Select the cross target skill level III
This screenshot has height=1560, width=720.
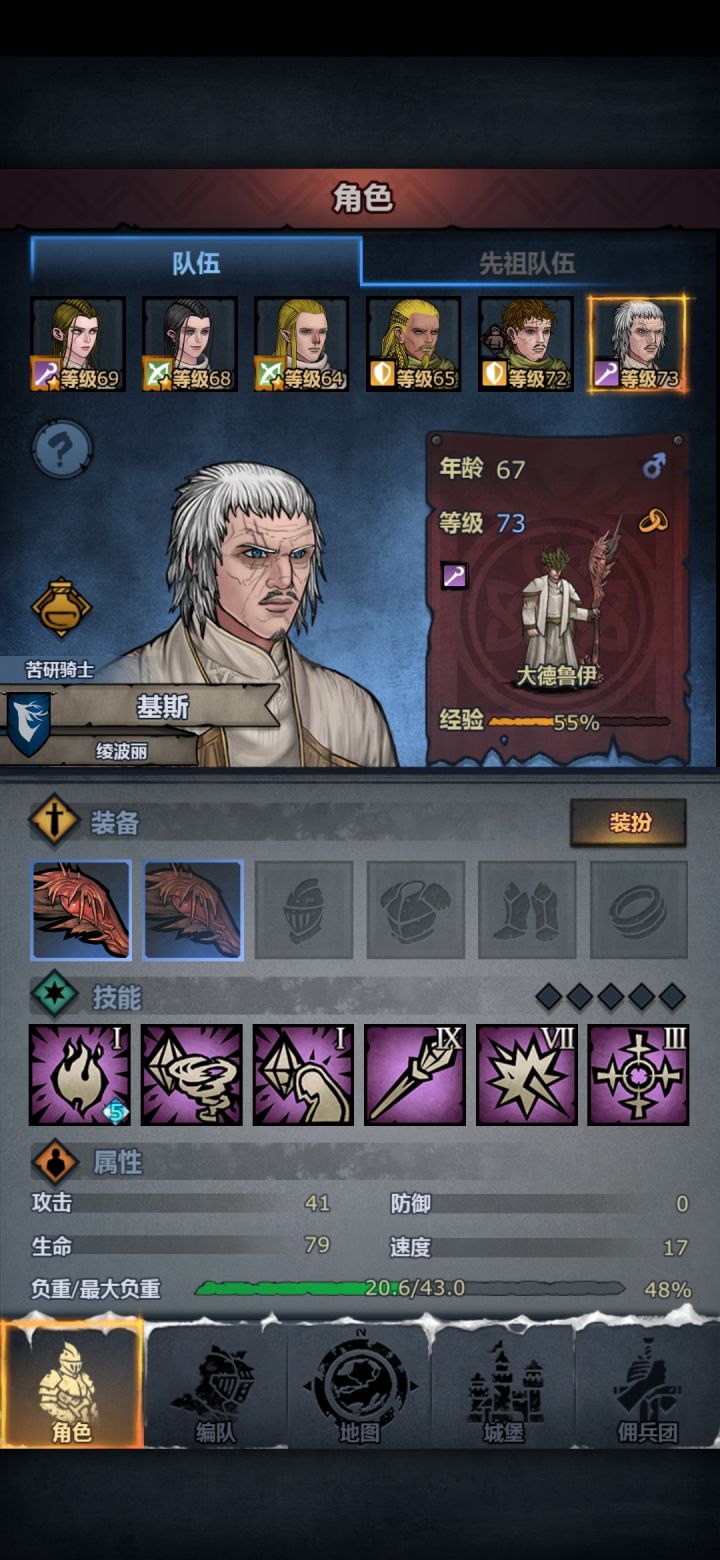[638, 1074]
